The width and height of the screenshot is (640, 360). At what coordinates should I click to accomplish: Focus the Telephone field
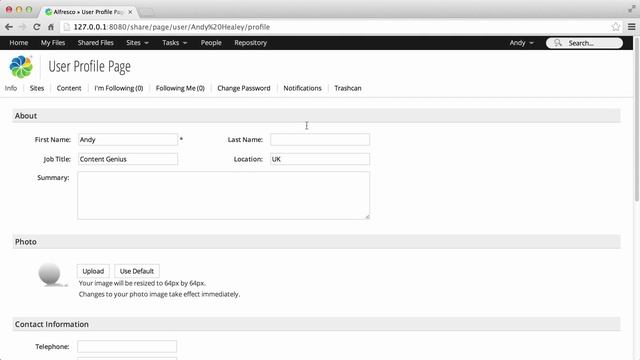click(x=127, y=347)
